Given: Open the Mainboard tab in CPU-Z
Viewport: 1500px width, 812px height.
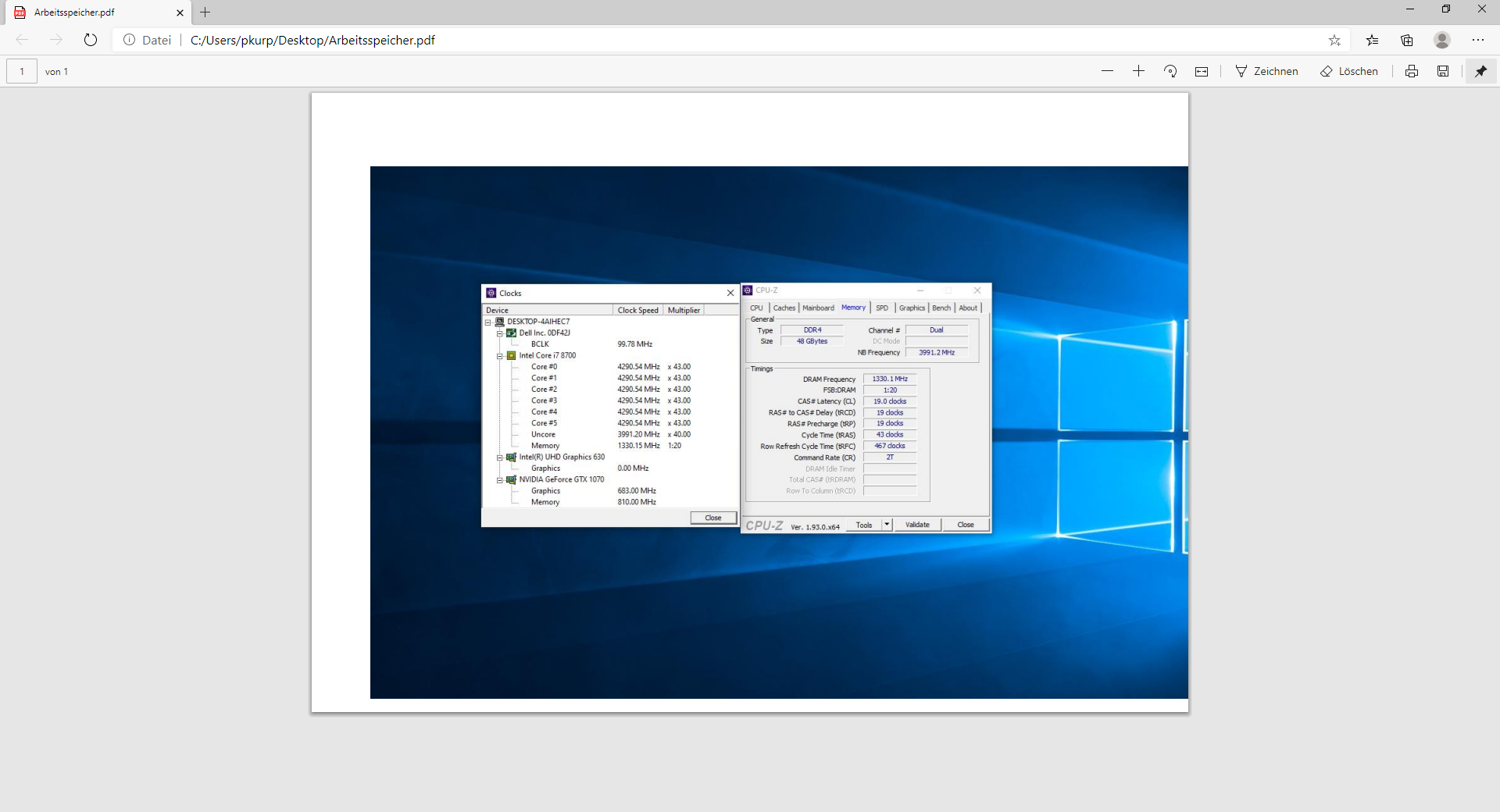Looking at the screenshot, I should pyautogui.click(x=818, y=308).
